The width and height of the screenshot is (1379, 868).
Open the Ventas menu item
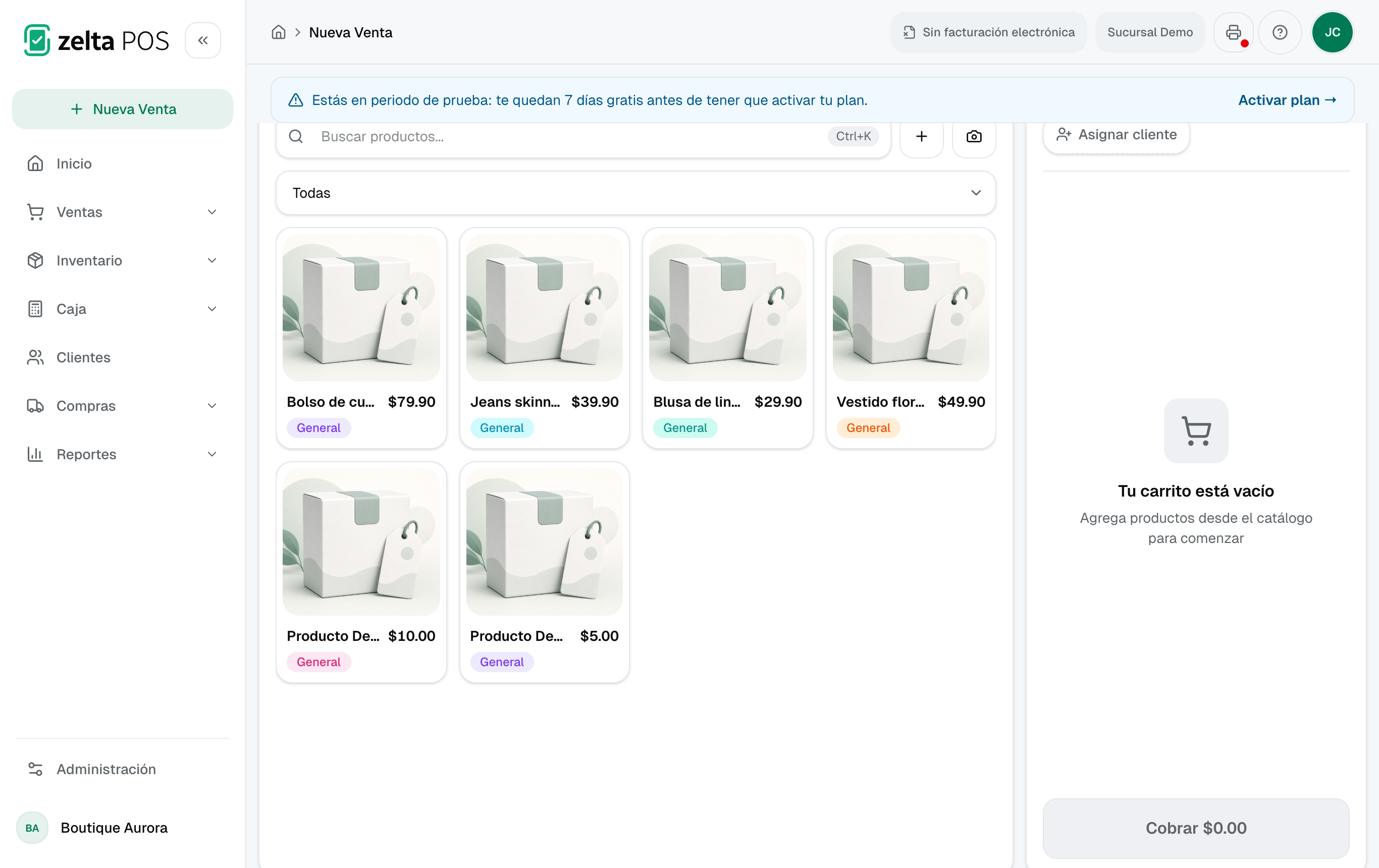tap(123, 212)
